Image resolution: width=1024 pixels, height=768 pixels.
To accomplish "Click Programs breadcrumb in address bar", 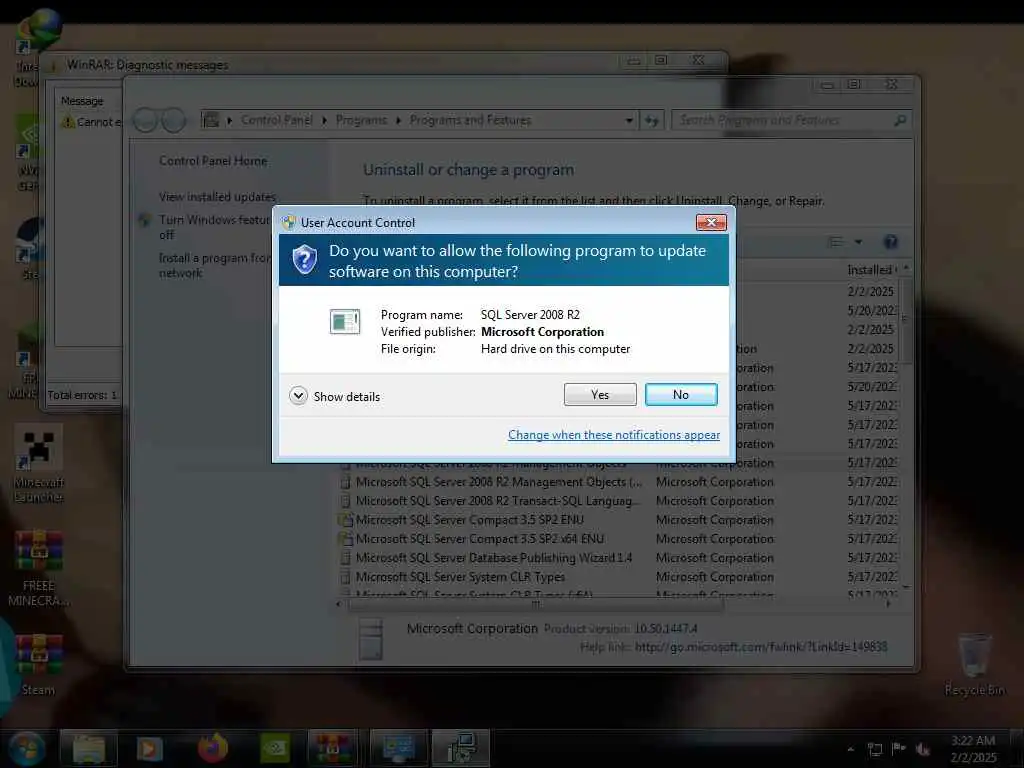I will [361, 120].
